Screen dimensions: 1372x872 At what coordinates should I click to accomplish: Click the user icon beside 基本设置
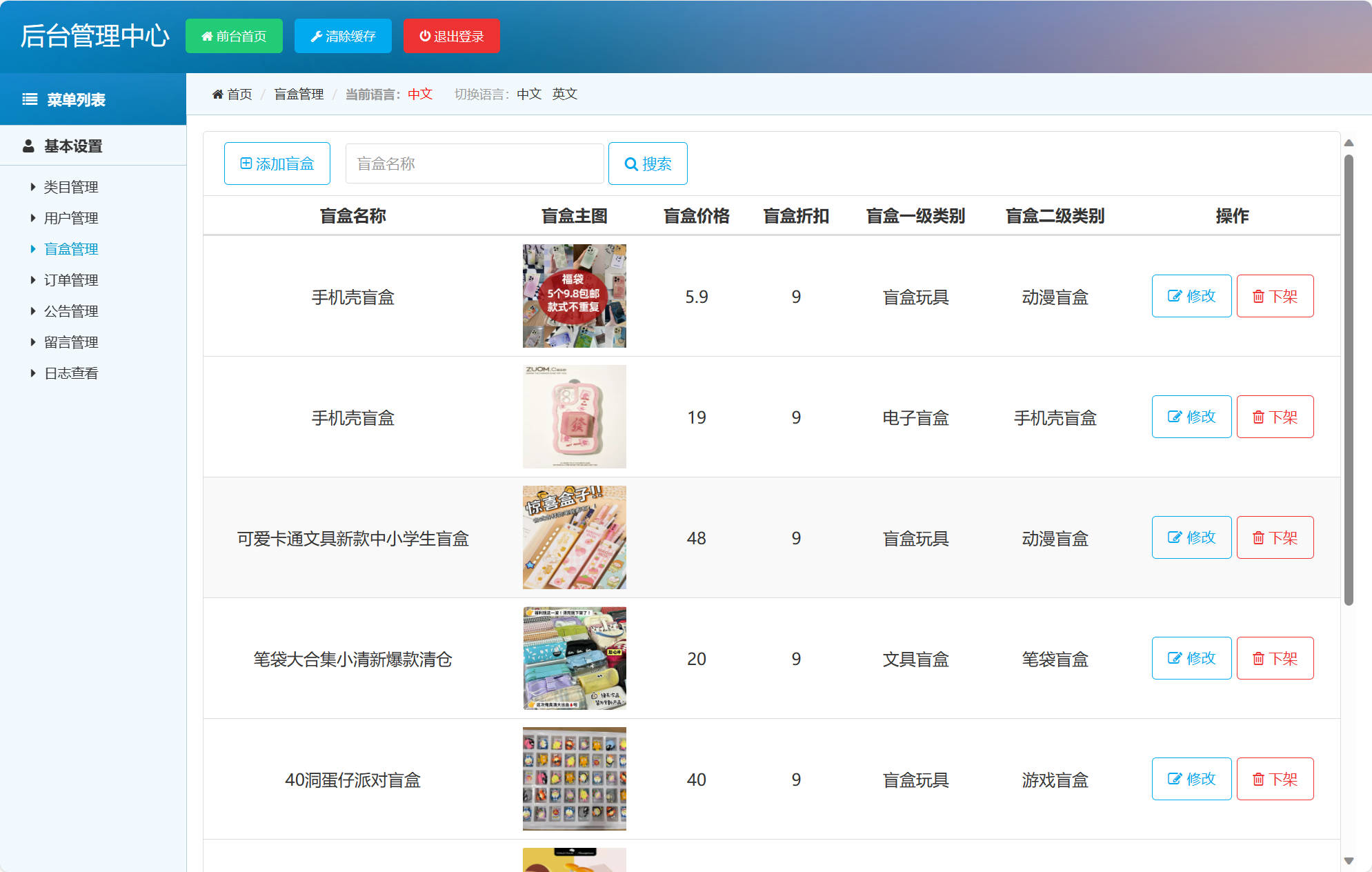(x=28, y=146)
